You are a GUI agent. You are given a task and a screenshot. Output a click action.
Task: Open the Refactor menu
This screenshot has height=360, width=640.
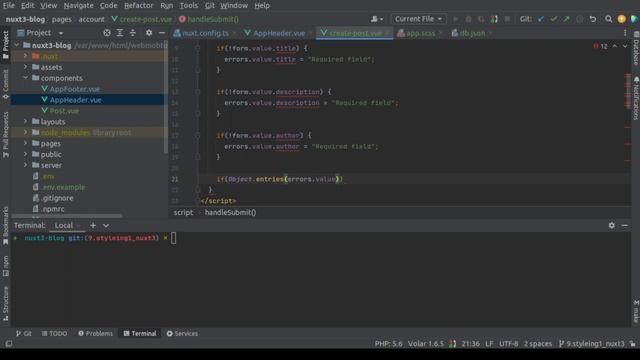pos(139,6)
